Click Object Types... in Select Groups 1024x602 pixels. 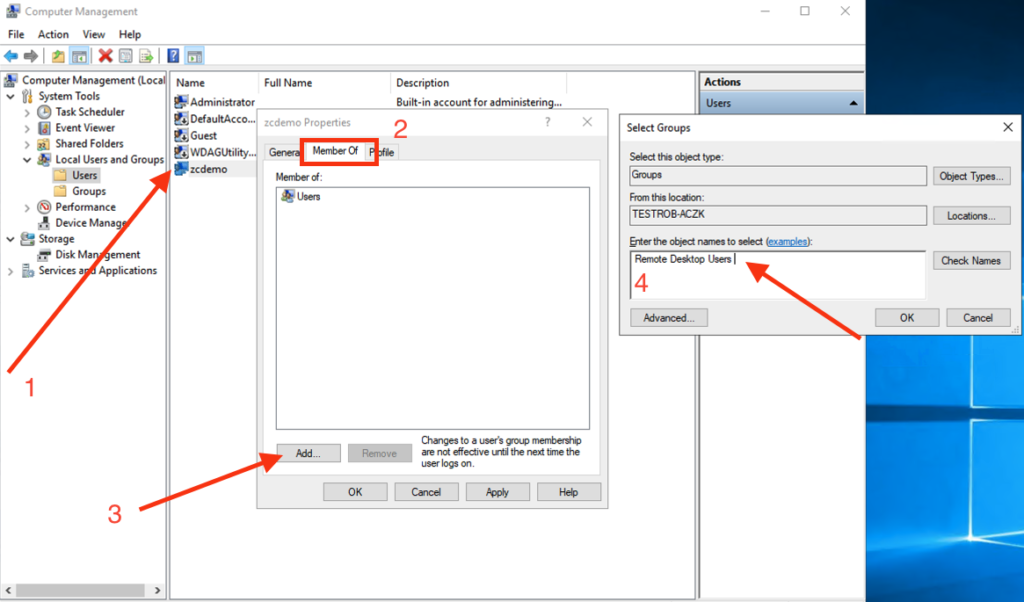[971, 176]
